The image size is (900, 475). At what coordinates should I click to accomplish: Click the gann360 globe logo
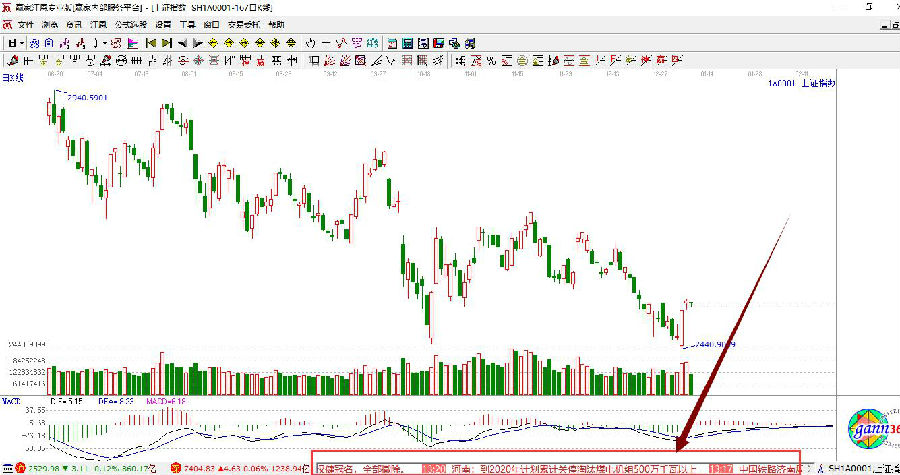pos(870,431)
